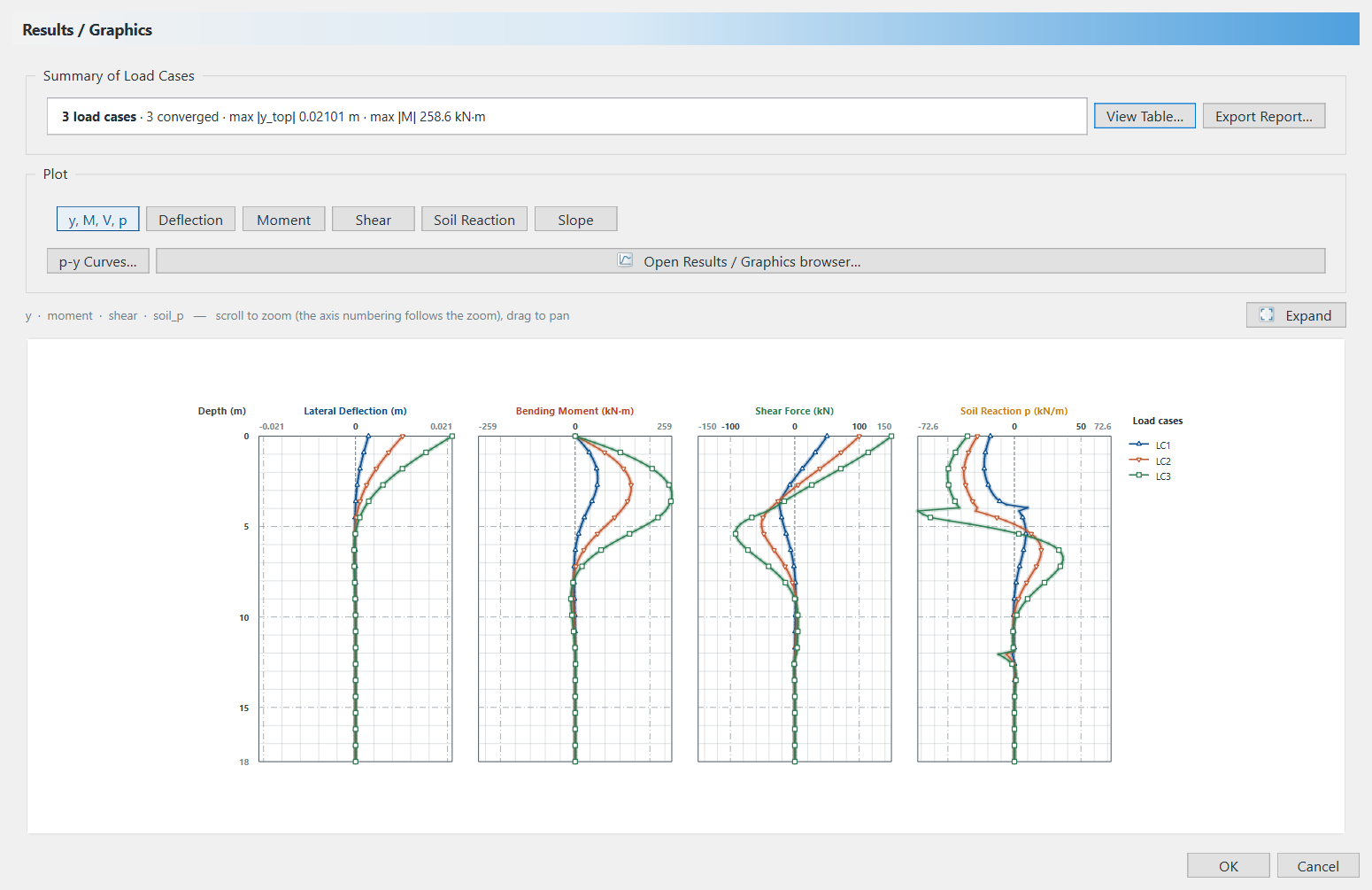Click the Soil Reaction p (kN/m) chart title
Image resolution: width=1372 pixels, height=890 pixels.
(x=1014, y=411)
